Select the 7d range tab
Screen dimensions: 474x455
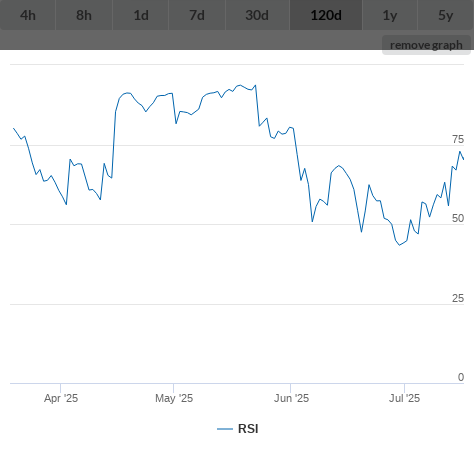point(197,15)
